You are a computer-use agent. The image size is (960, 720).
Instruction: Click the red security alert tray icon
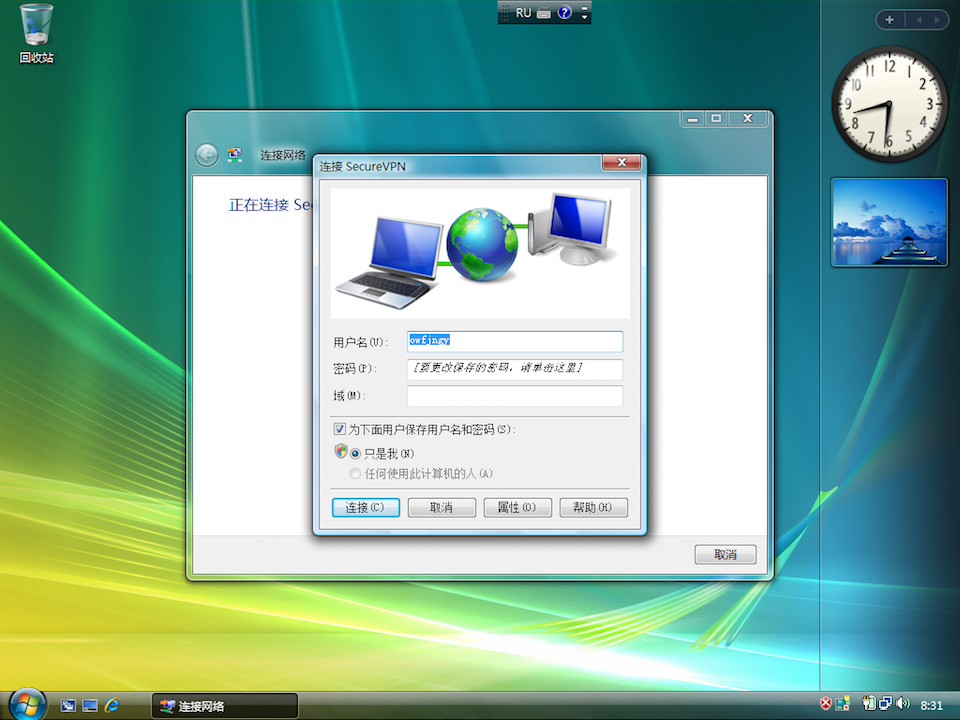pos(825,703)
